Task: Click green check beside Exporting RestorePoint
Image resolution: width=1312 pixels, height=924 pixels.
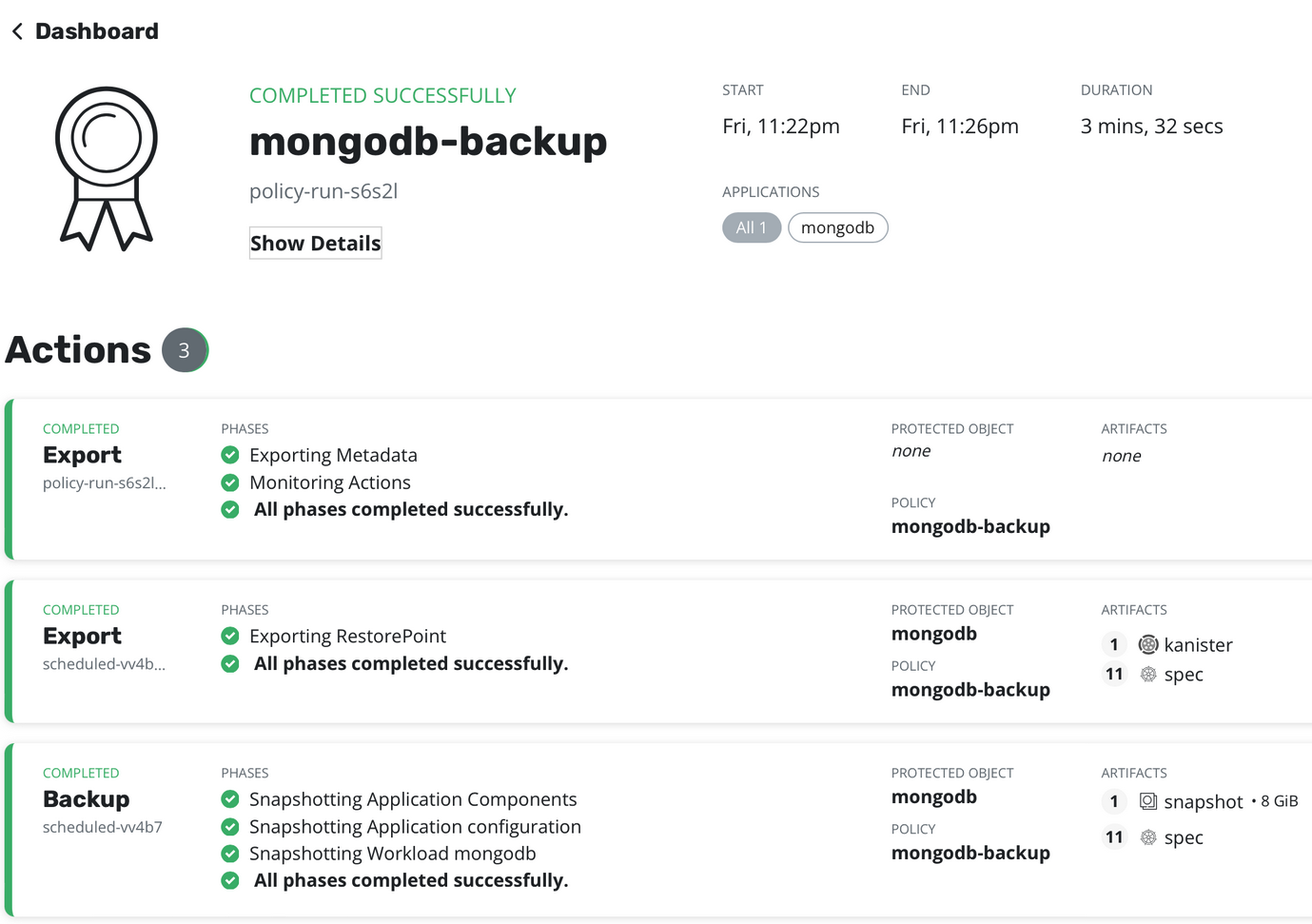Action: [230, 636]
